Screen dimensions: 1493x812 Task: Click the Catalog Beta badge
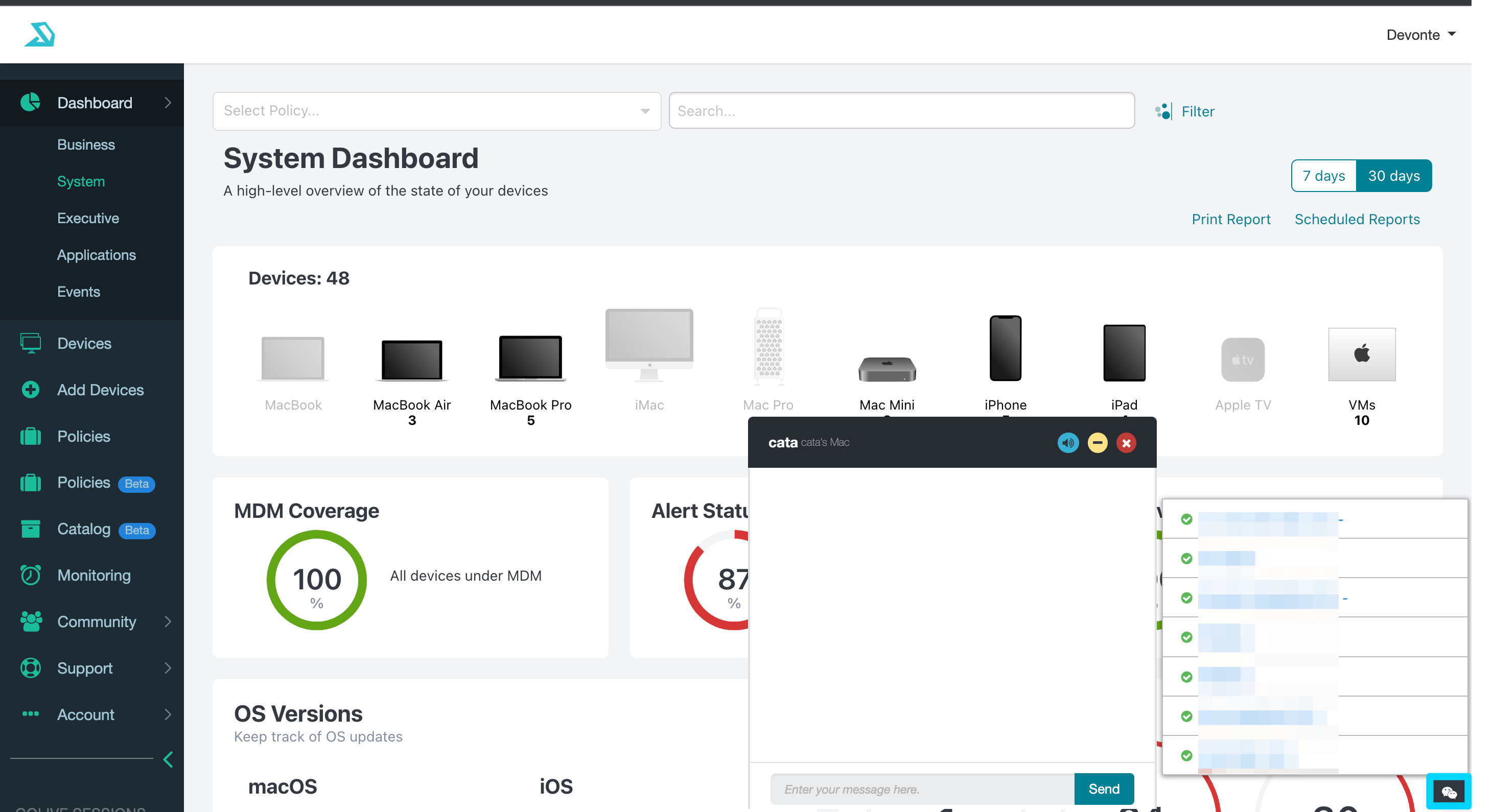click(x=137, y=530)
